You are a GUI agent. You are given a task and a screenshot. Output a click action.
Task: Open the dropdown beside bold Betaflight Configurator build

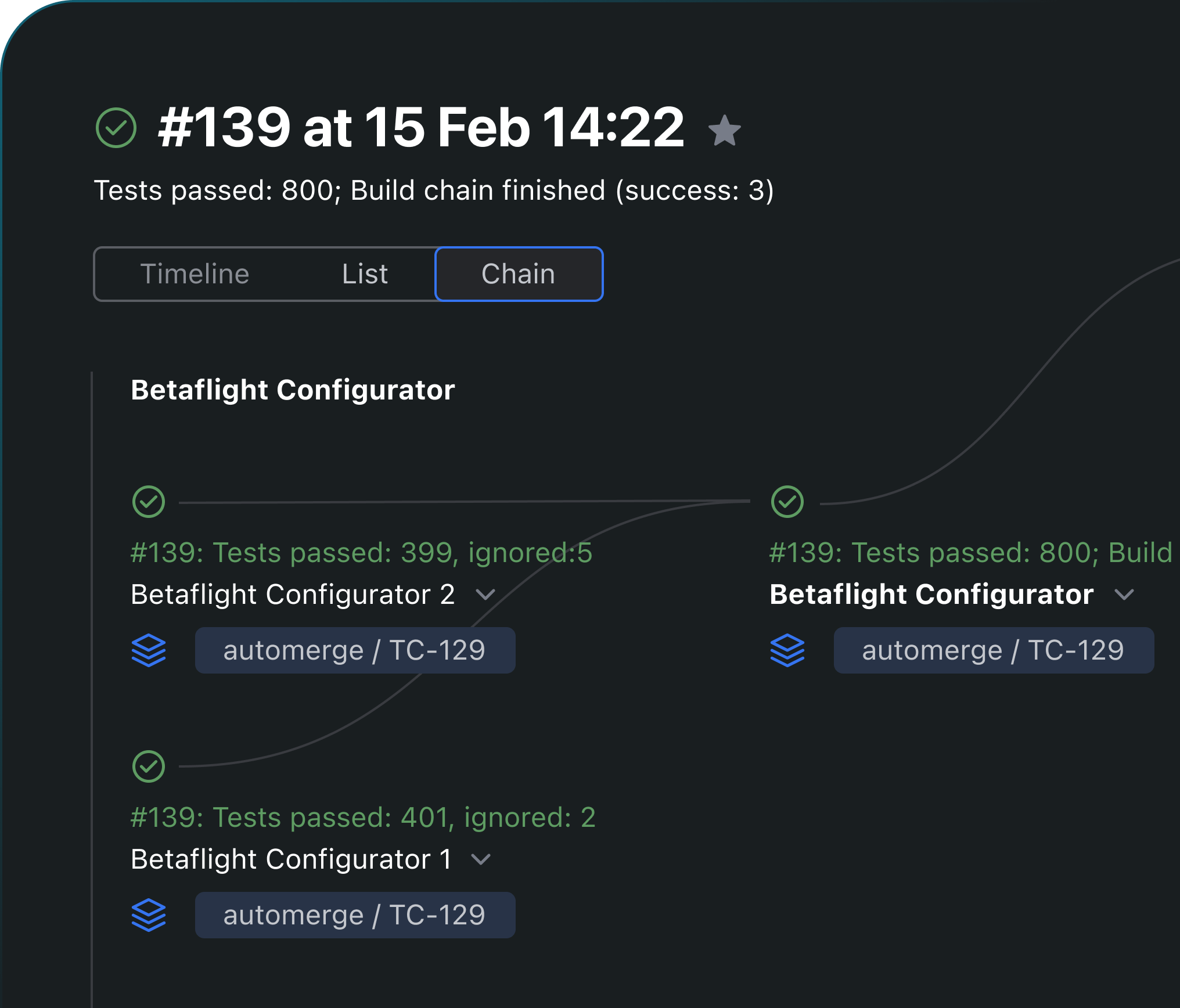[x=1124, y=595]
